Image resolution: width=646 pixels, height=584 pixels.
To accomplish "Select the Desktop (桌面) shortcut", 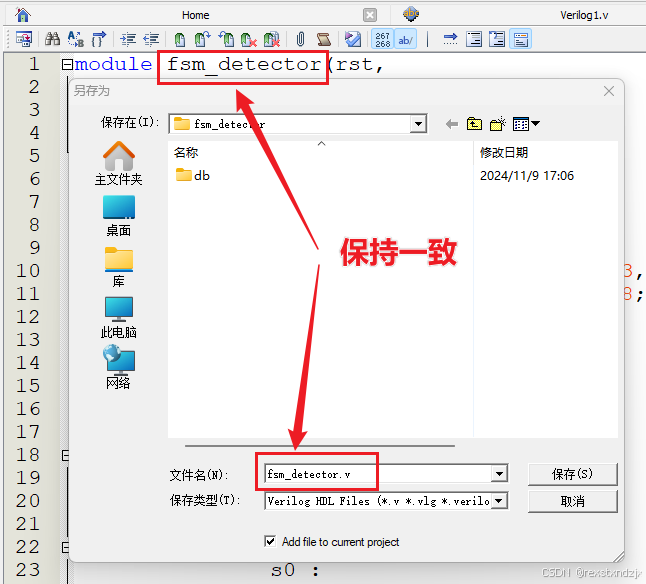I will pos(119,216).
